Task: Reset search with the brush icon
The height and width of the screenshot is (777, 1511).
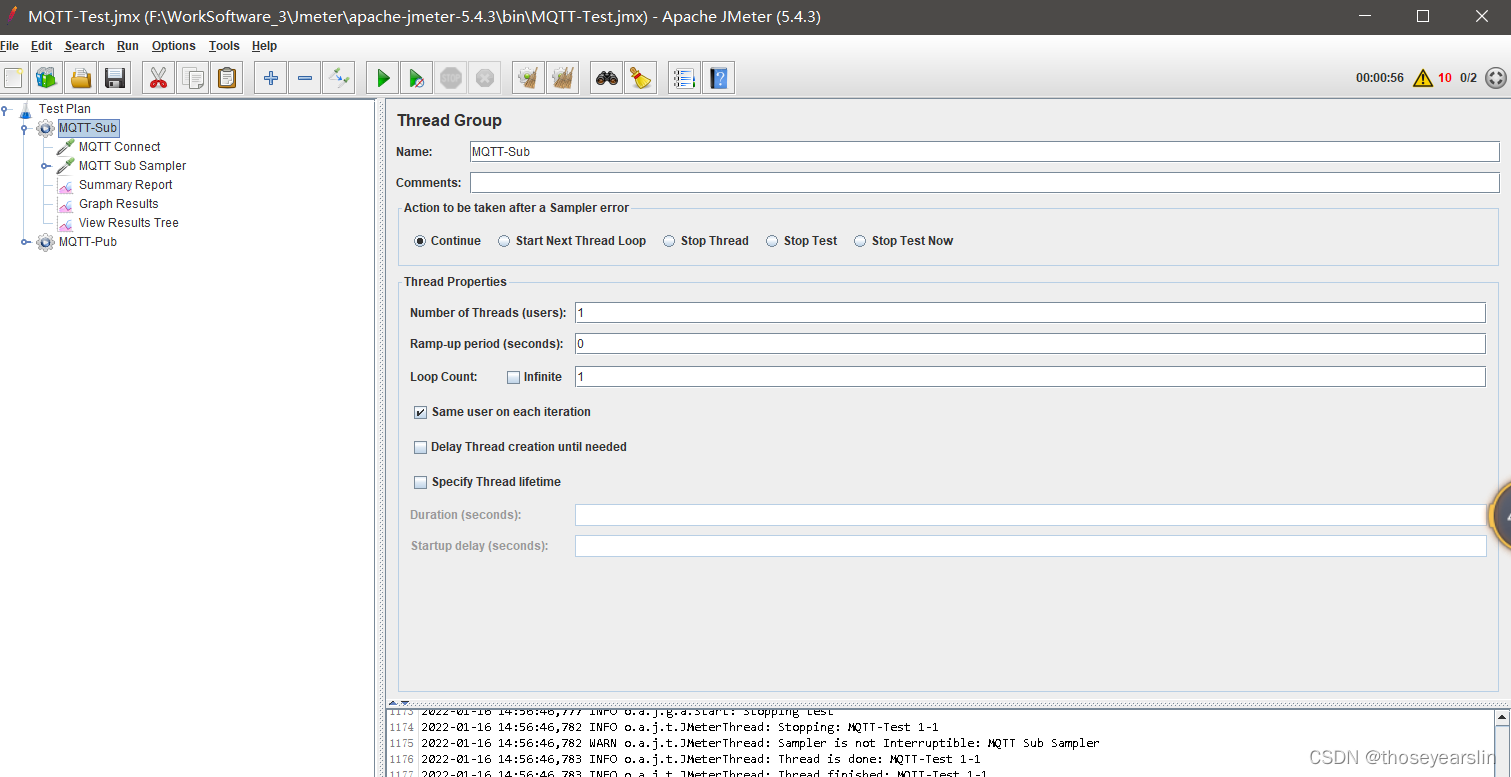Action: point(640,77)
